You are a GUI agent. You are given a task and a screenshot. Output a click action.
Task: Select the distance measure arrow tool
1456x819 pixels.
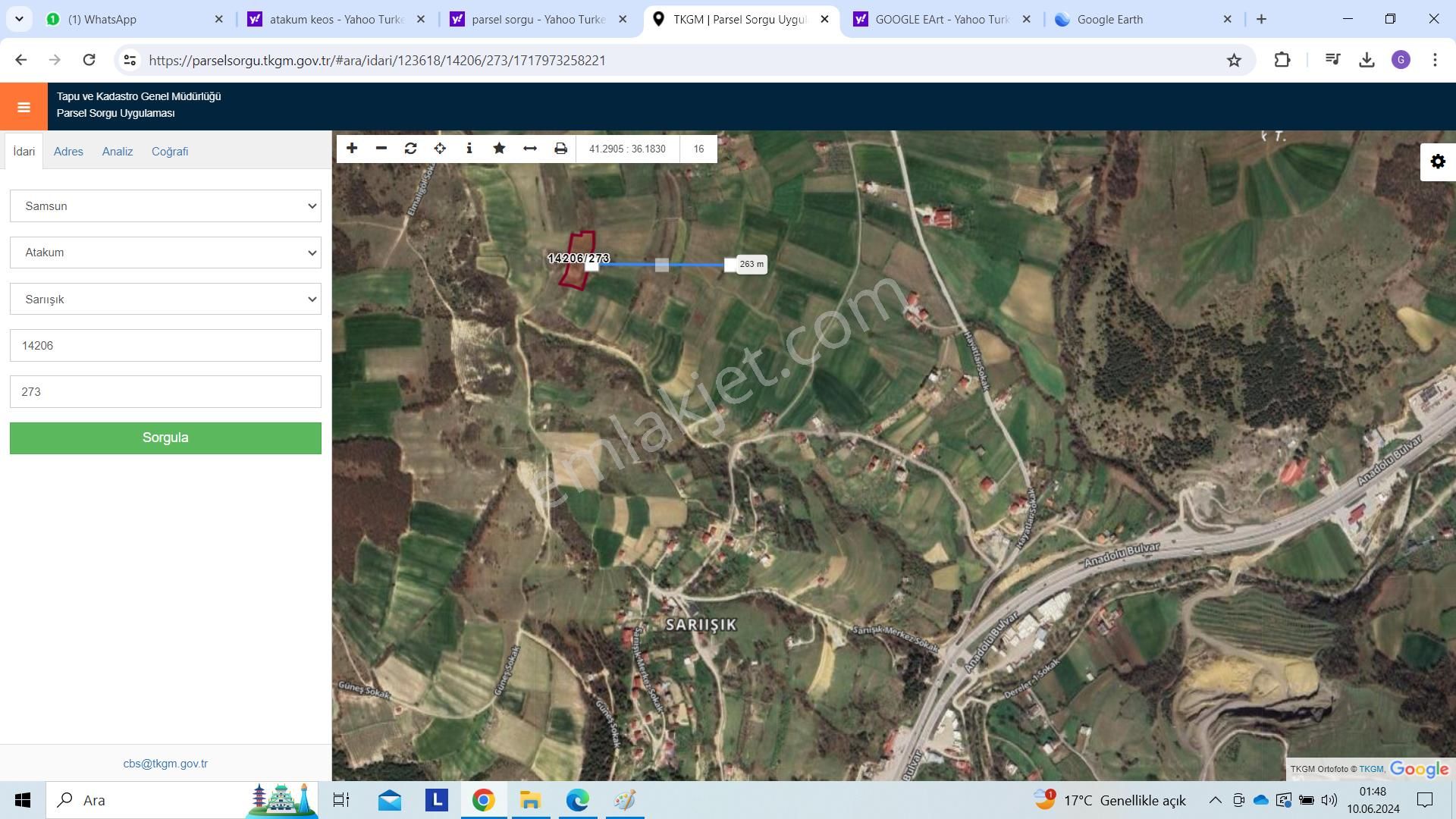[530, 149]
